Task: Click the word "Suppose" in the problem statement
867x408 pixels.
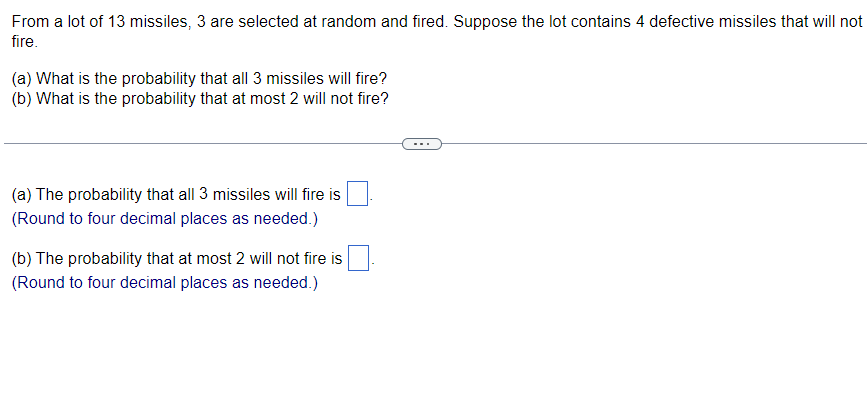Action: [x=485, y=22]
